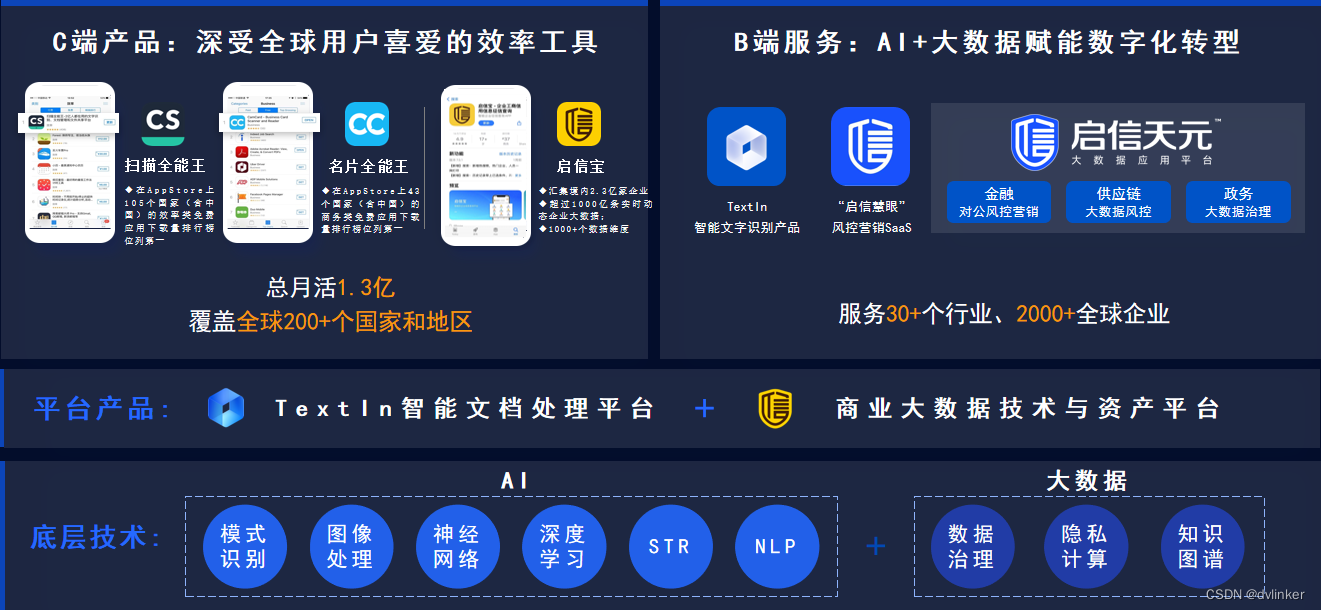Select the 神经网络 circle
The width and height of the screenshot is (1321, 610).
coord(456,547)
